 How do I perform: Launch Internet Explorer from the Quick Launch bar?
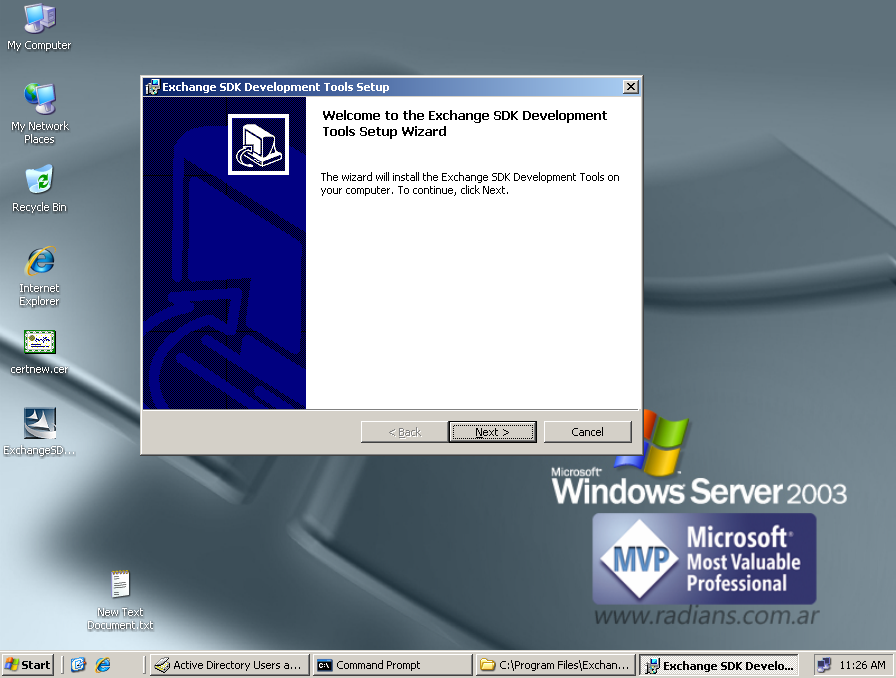103,665
